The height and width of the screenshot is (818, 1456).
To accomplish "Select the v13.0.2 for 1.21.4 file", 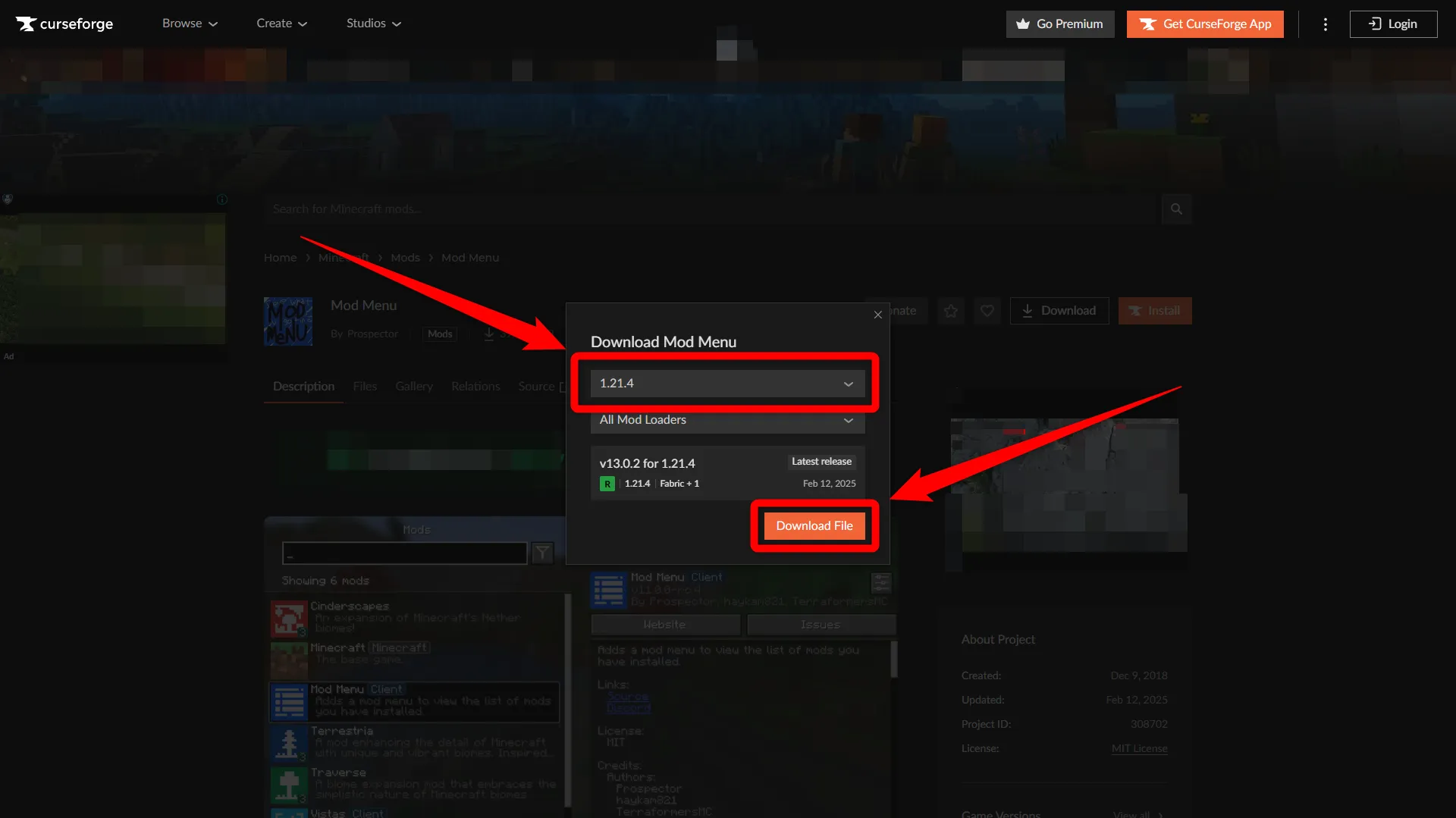I will 727,472.
